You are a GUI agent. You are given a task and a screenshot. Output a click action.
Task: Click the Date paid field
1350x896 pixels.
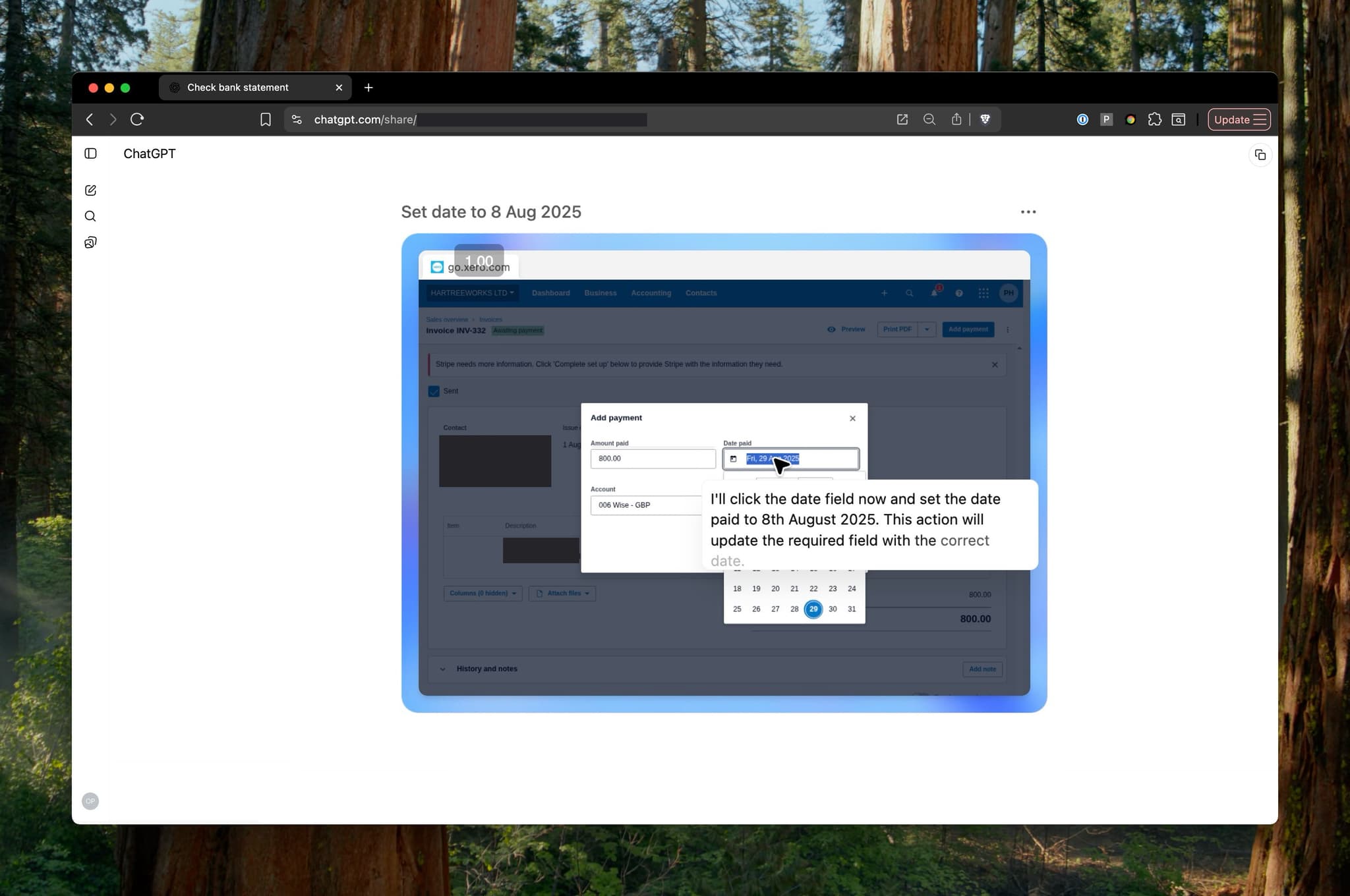pyautogui.click(x=791, y=459)
